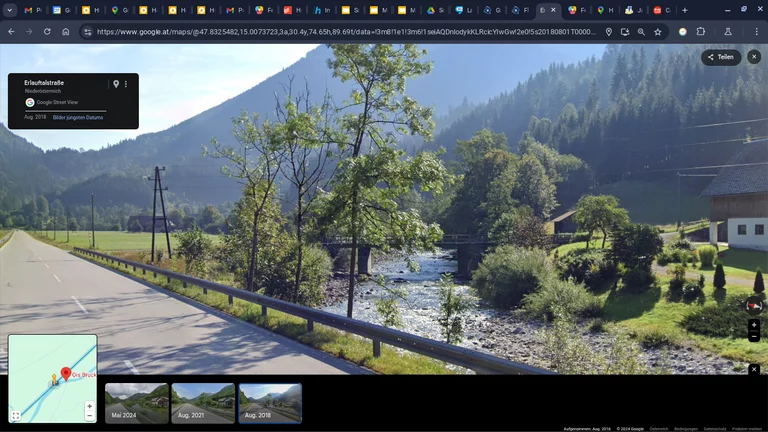
Task: Expand the minimap with its corner icon
Action: [16, 415]
